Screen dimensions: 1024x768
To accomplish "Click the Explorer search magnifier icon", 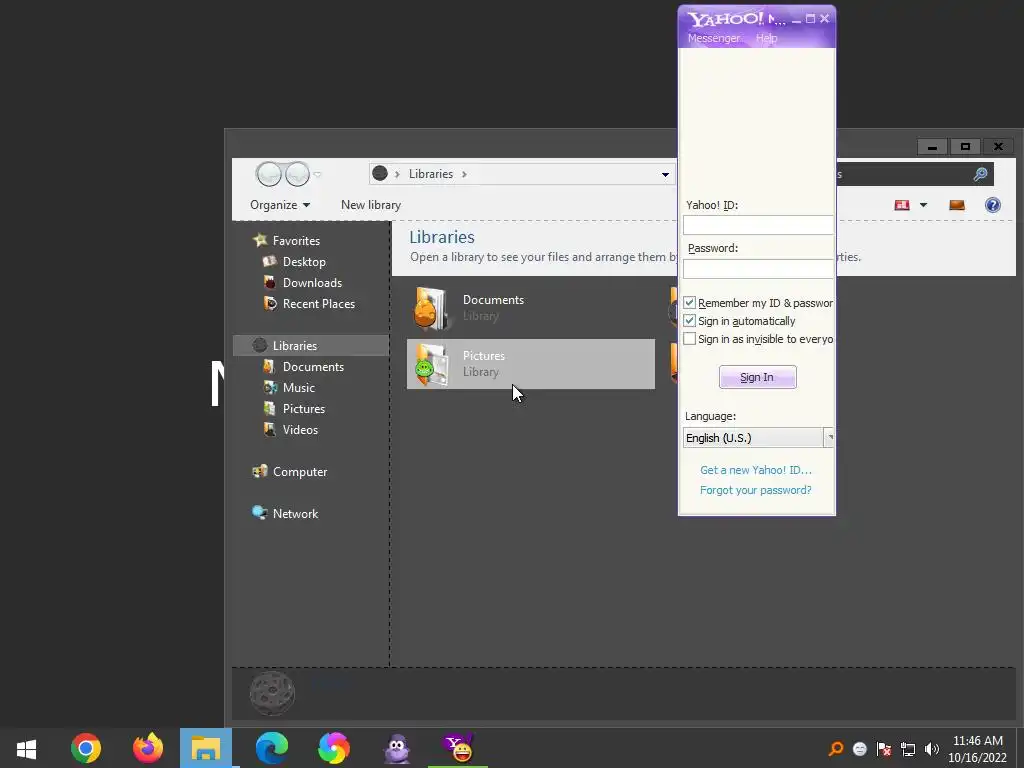I will point(980,174).
